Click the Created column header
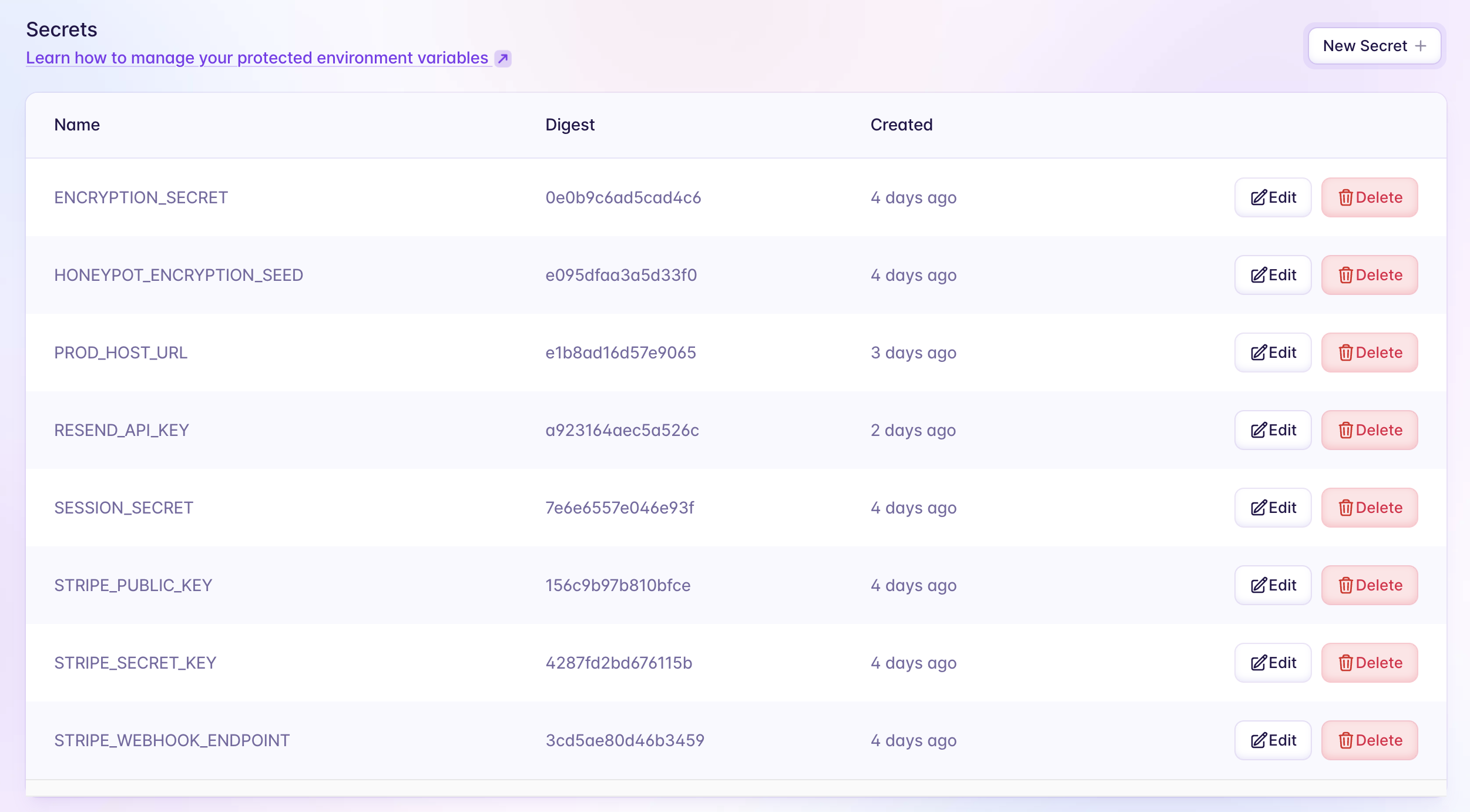 901,125
